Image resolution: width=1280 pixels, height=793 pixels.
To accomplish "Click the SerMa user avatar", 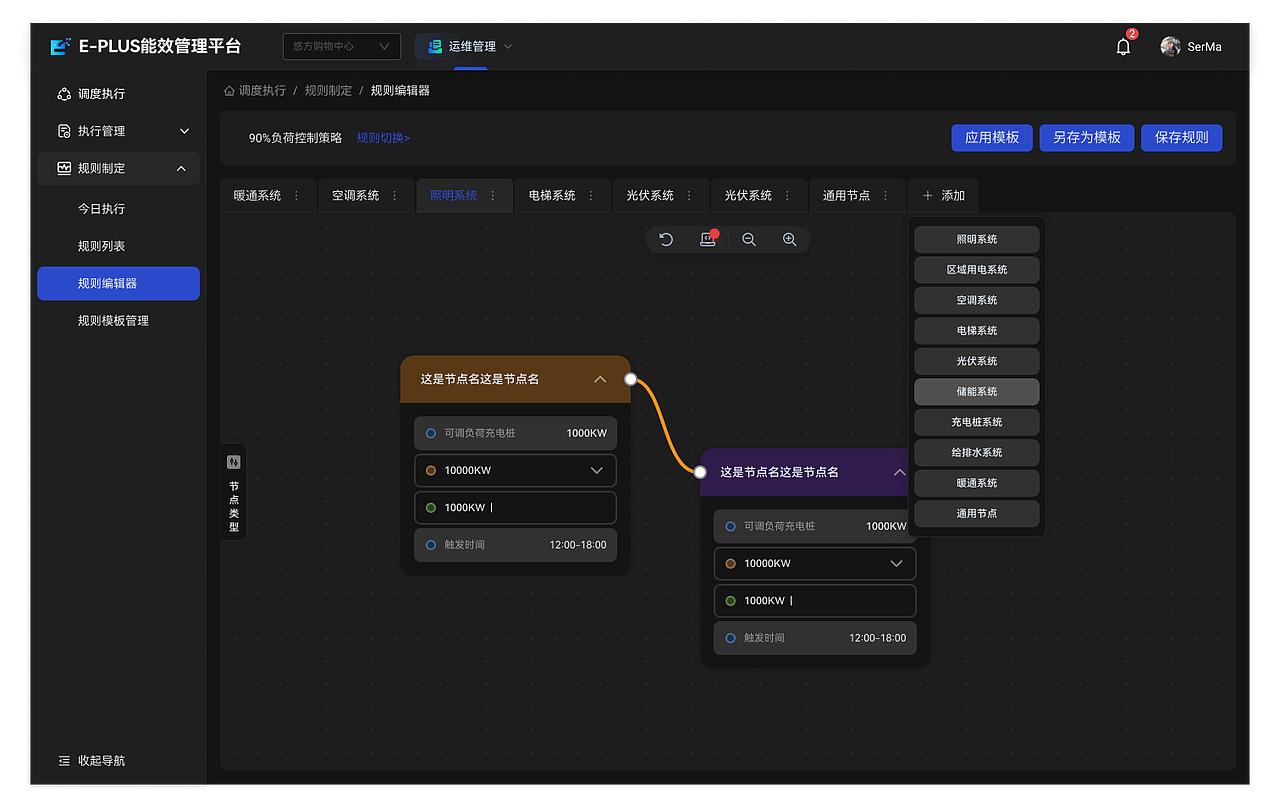I will (x=1170, y=46).
